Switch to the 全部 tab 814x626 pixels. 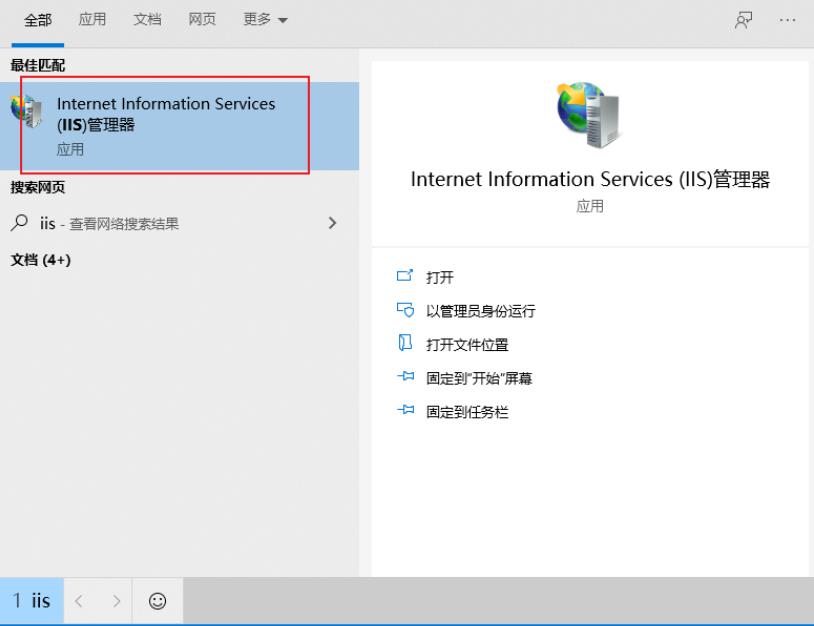pos(38,20)
